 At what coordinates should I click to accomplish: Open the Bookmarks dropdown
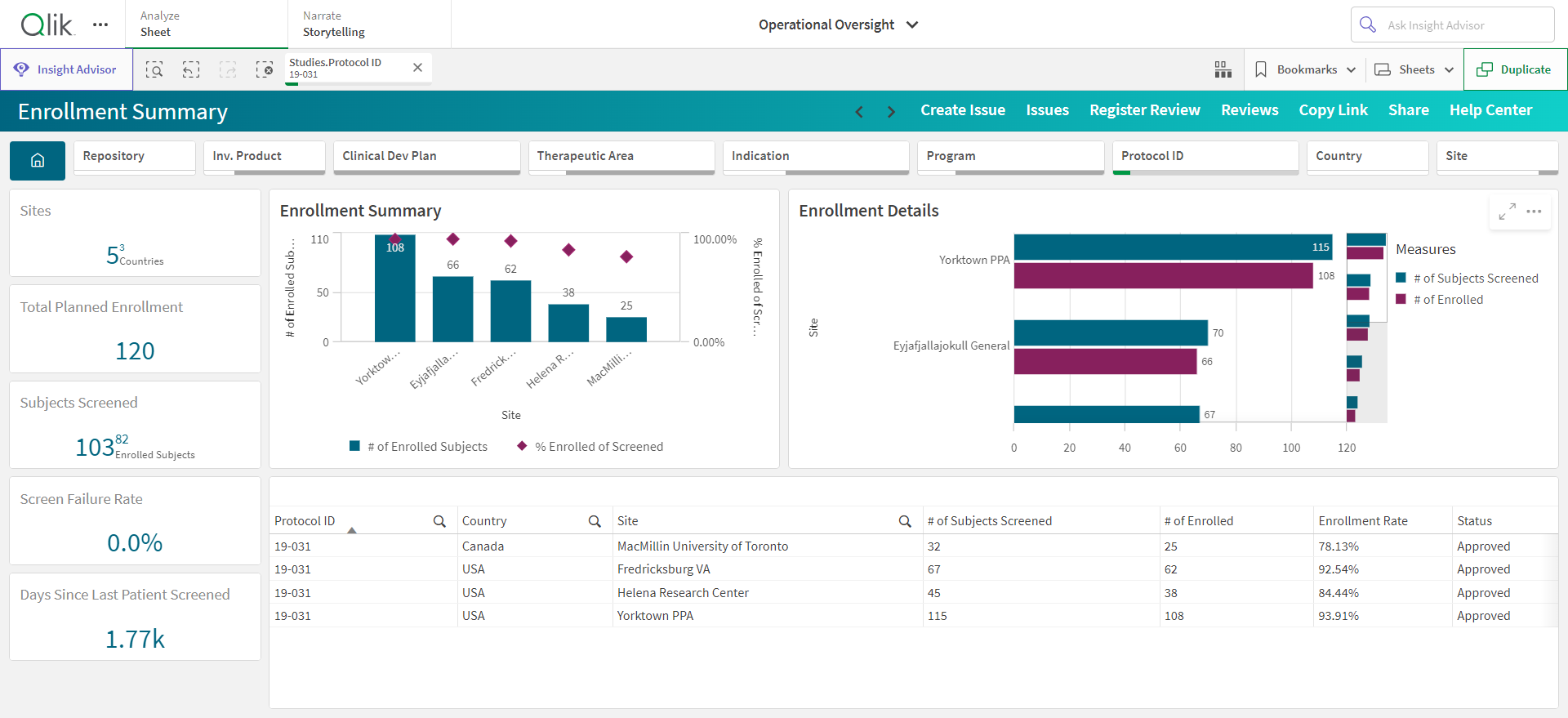point(1305,69)
